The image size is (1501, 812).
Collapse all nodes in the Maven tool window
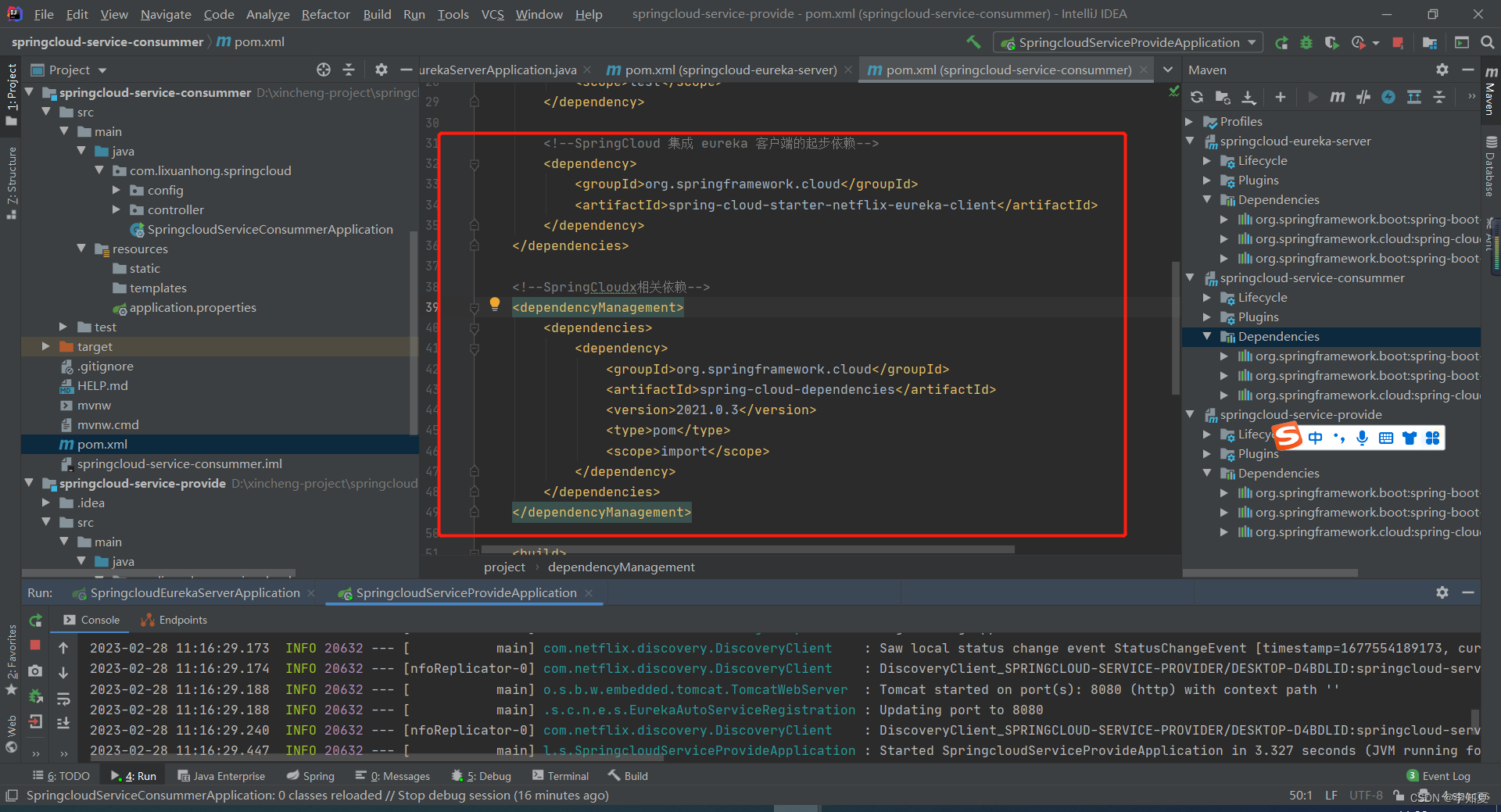pyautogui.click(x=1439, y=97)
